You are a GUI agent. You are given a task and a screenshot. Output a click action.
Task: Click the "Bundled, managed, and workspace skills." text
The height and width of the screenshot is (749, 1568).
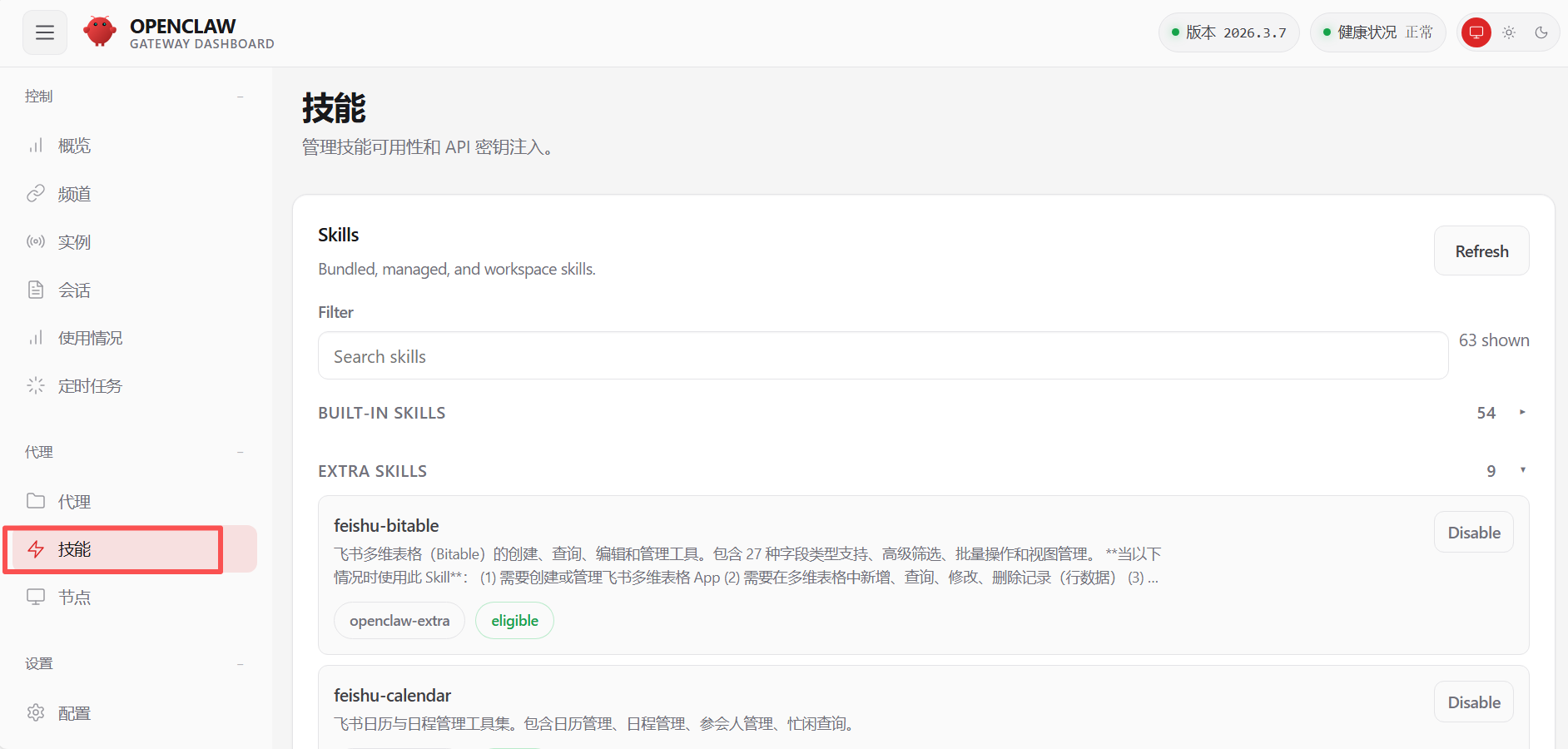457,269
